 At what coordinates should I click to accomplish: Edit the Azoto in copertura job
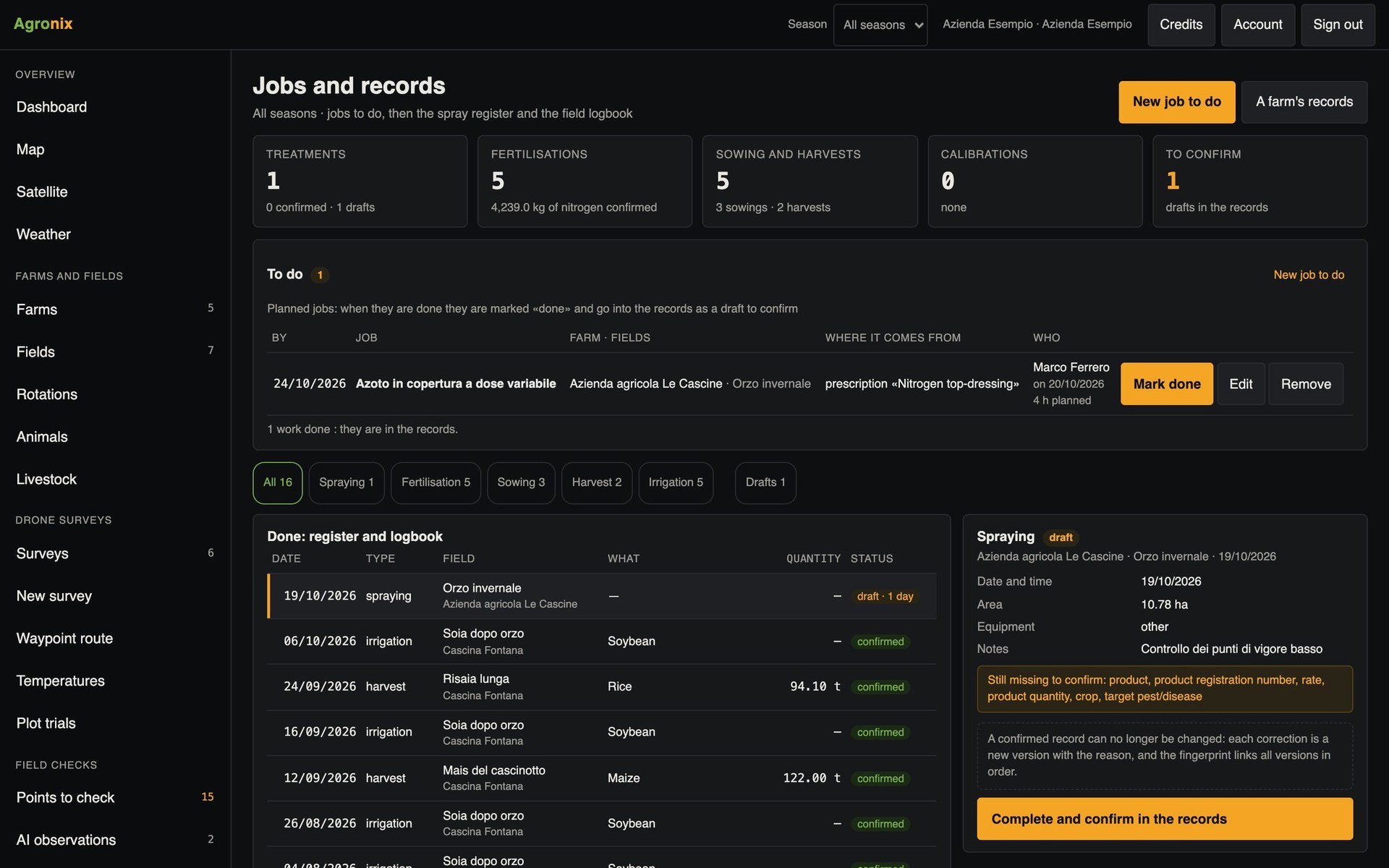pyautogui.click(x=1241, y=384)
